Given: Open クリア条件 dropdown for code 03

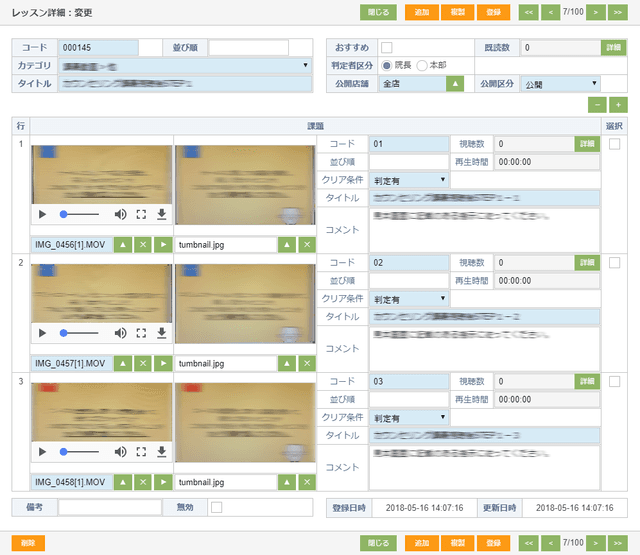Looking at the screenshot, I should click(409, 417).
